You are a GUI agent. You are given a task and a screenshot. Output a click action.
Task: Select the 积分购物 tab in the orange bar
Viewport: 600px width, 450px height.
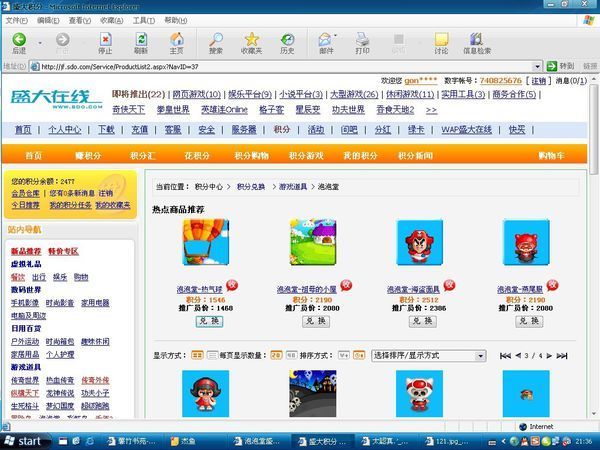[251, 155]
